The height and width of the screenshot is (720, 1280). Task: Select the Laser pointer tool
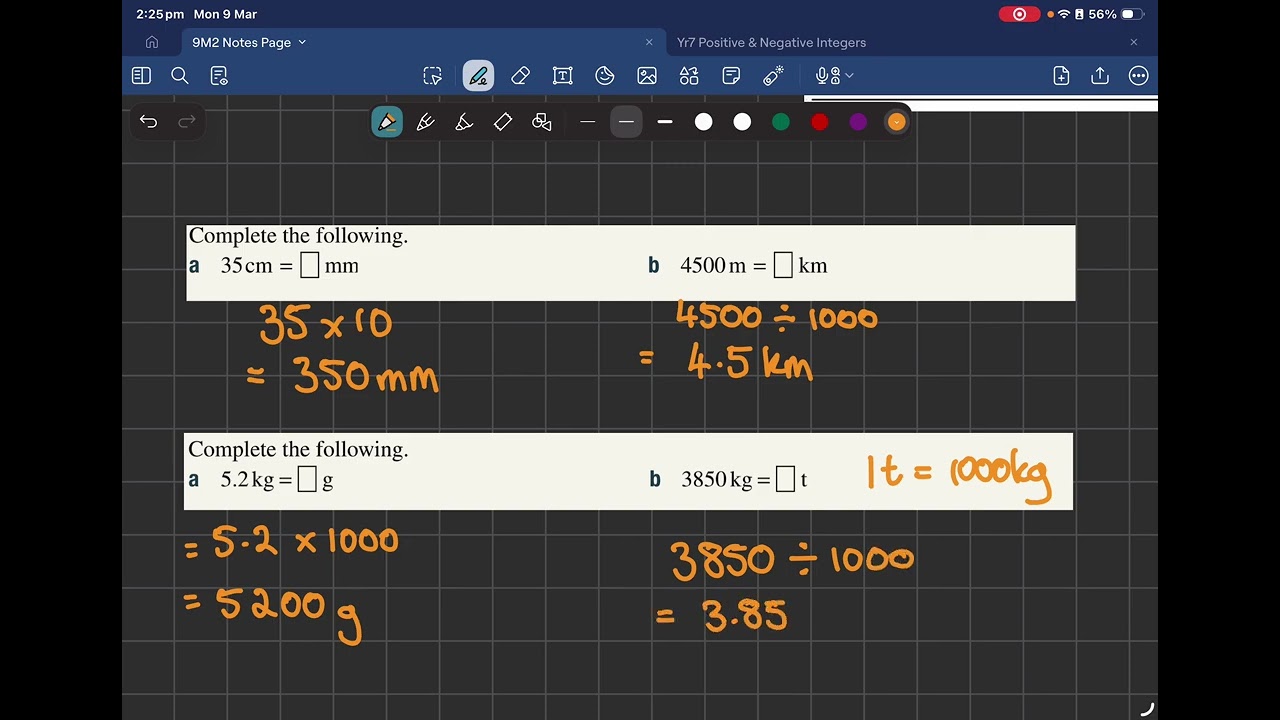[x=773, y=76]
